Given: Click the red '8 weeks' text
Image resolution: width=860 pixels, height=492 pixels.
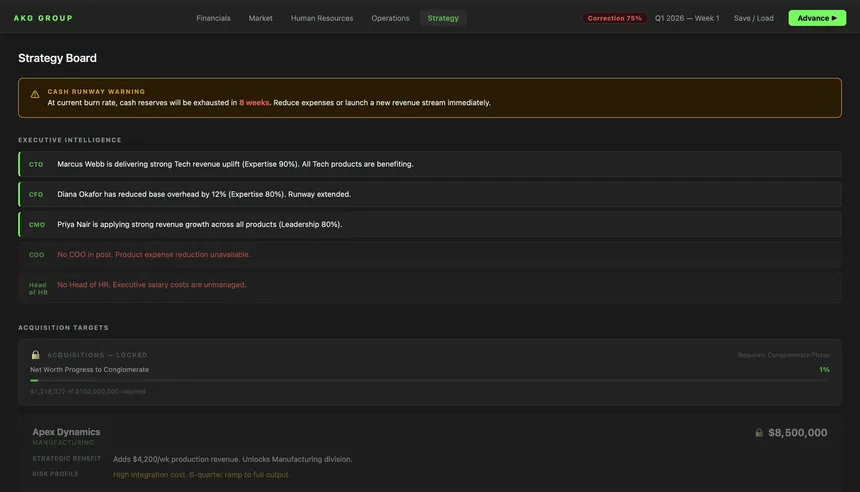Looking at the screenshot, I should [x=254, y=103].
